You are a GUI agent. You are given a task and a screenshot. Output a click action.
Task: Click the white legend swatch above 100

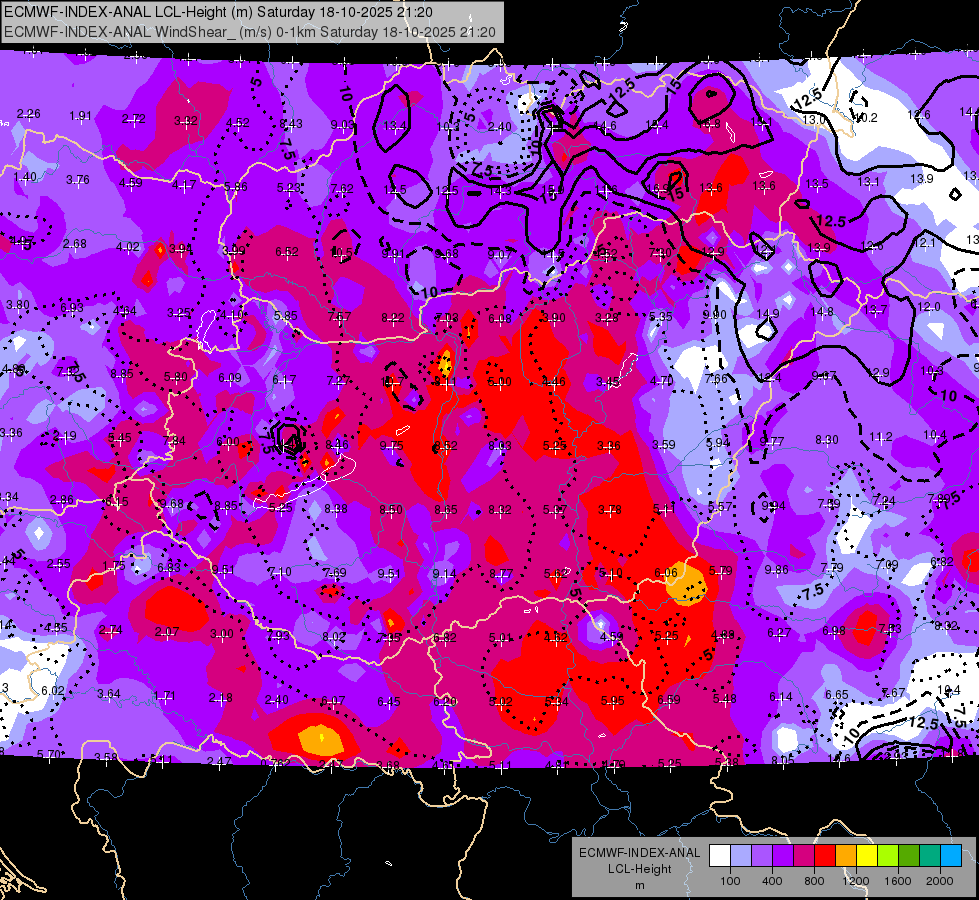point(720,856)
